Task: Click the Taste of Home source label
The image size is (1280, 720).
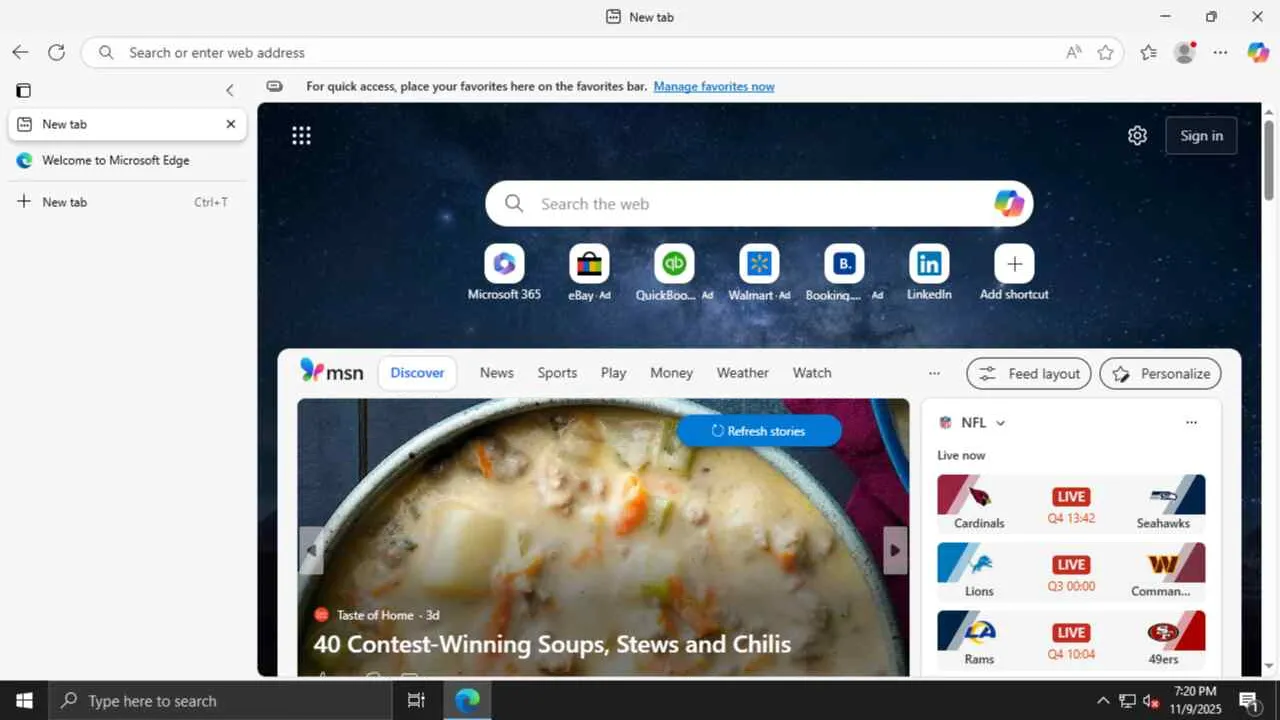Action: pos(374,615)
